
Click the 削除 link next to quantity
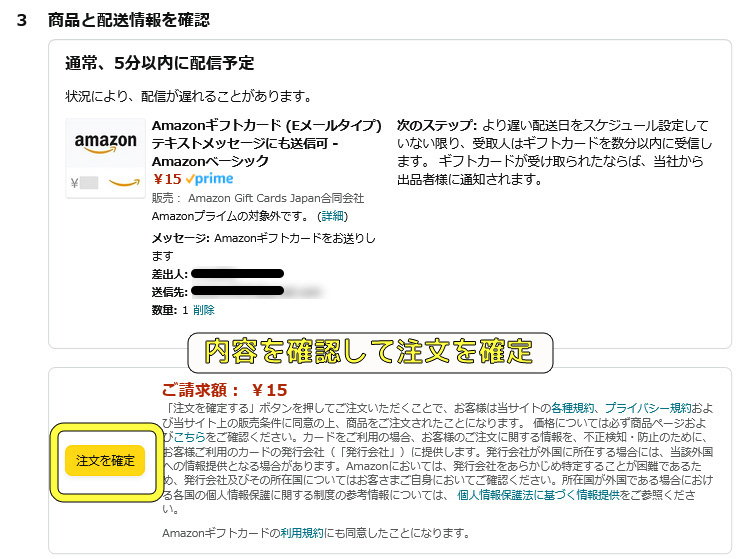[x=204, y=310]
